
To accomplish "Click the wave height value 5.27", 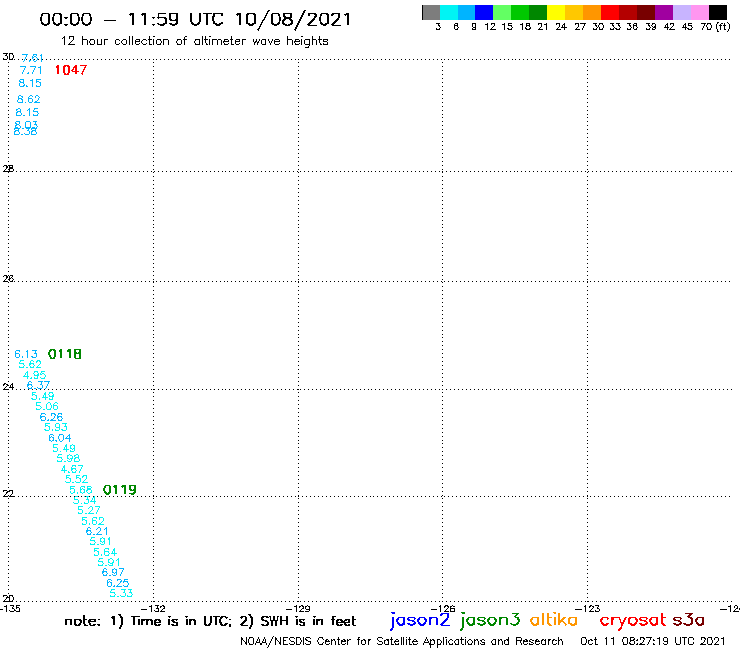I will point(89,510).
